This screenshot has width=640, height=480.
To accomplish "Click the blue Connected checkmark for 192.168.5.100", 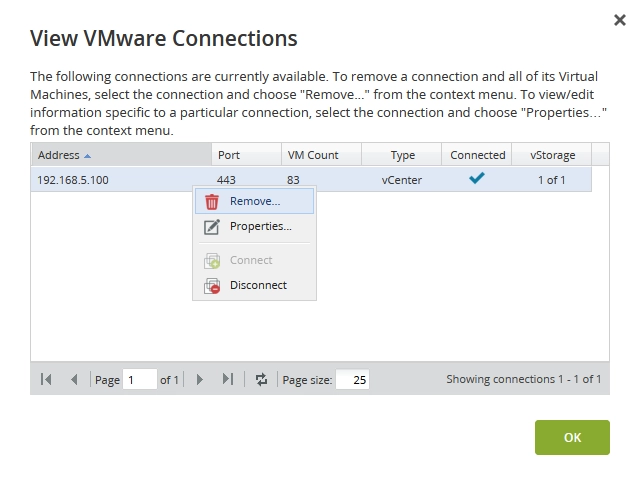I will click(477, 178).
